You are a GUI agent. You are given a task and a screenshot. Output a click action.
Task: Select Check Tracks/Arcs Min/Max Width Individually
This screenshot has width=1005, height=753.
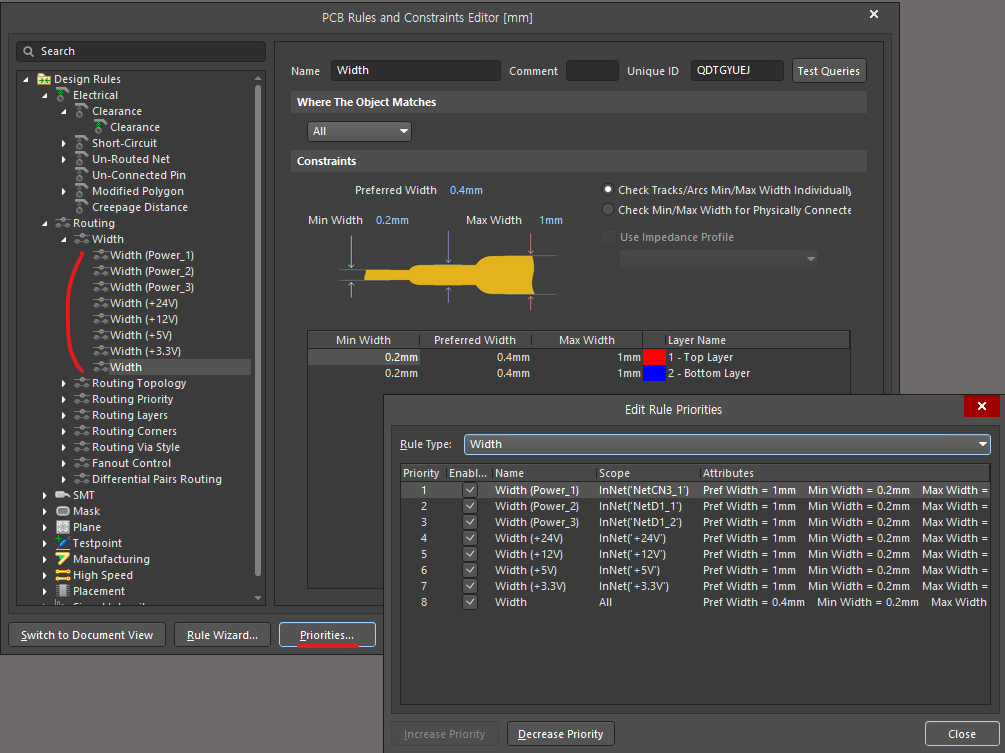click(608, 190)
